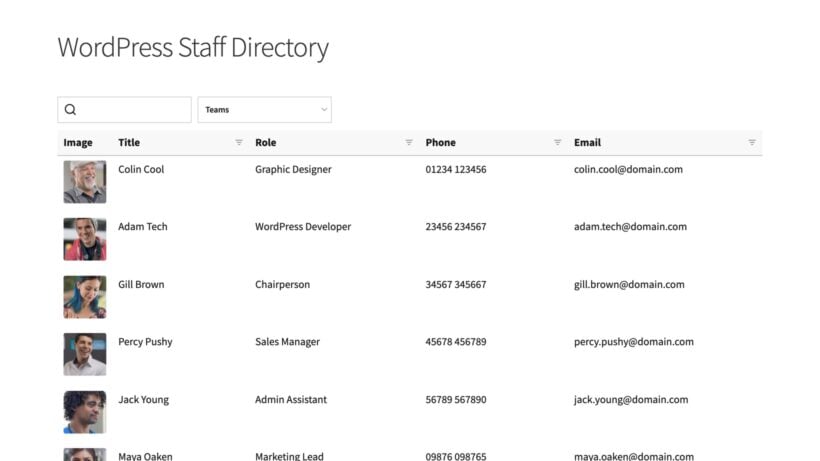This screenshot has height=461, width=820.
Task: Select the name Colin Cool
Action: tap(141, 169)
